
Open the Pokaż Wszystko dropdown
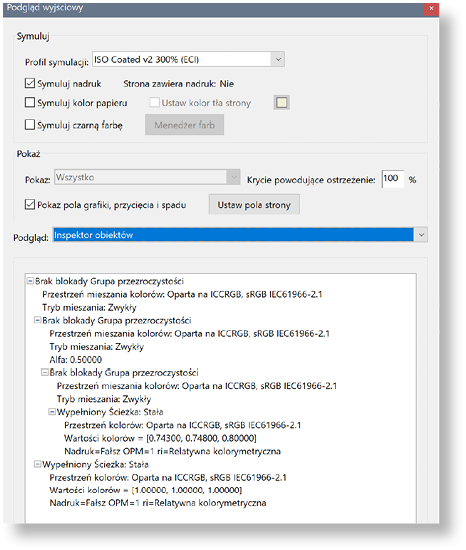coord(147,177)
